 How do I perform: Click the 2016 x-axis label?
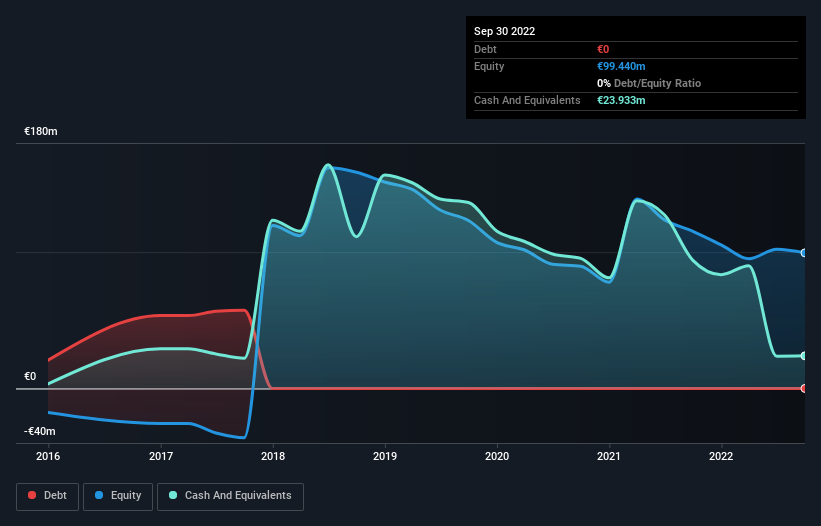click(x=48, y=456)
